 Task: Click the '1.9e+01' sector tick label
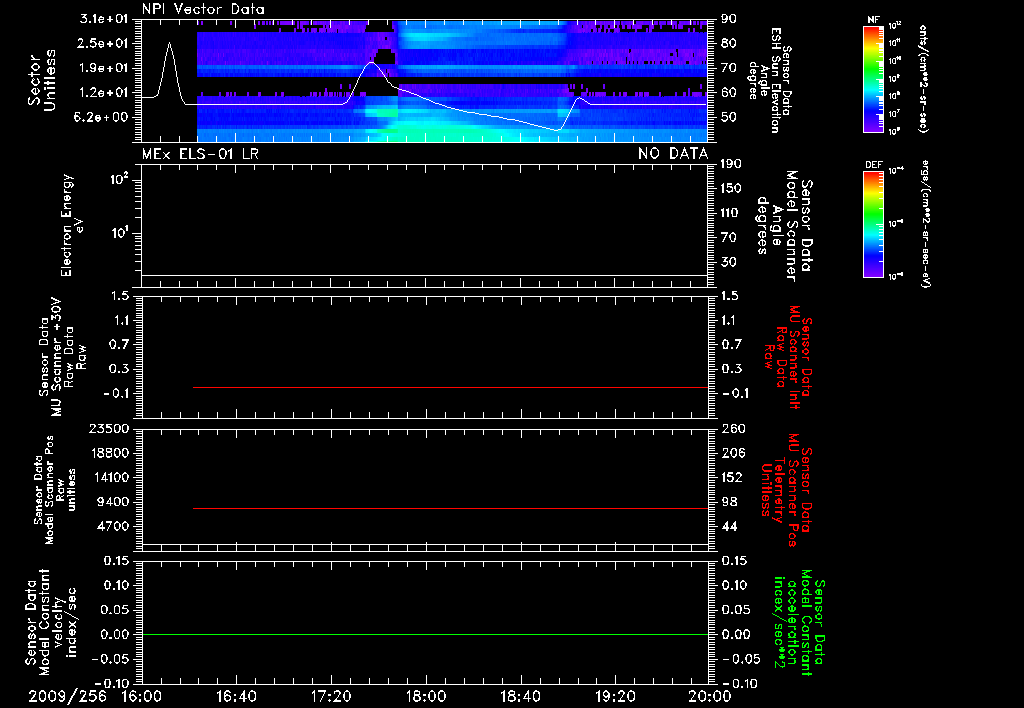tap(104, 68)
